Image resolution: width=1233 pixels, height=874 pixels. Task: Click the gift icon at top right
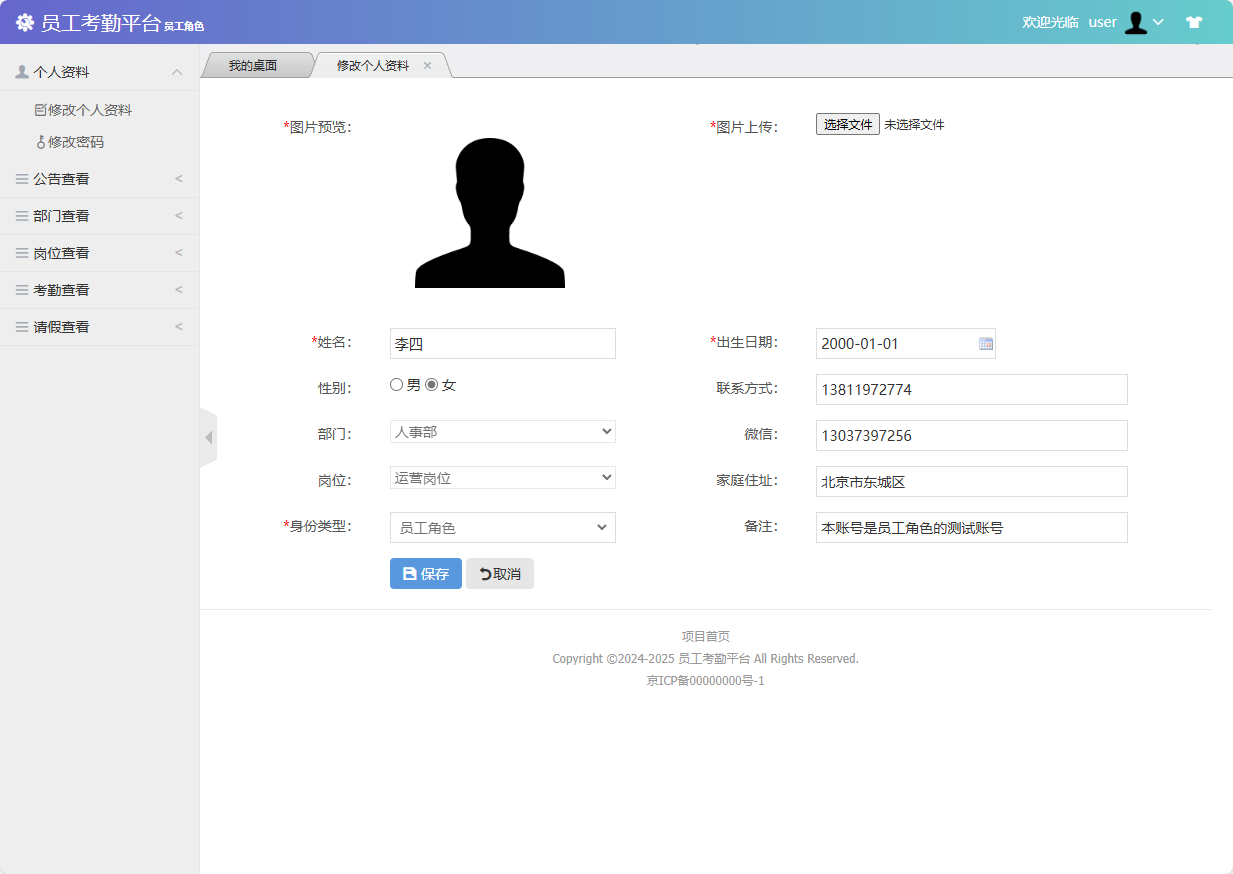pyautogui.click(x=1194, y=22)
